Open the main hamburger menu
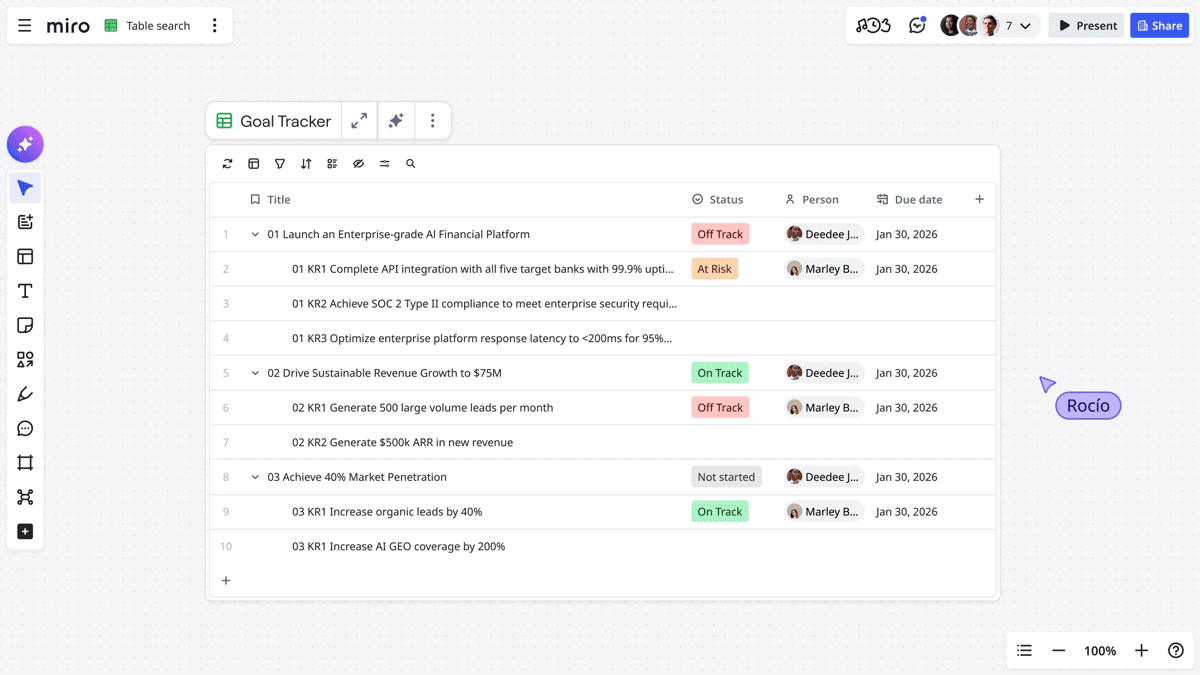The height and width of the screenshot is (675, 1200). click(x=25, y=26)
